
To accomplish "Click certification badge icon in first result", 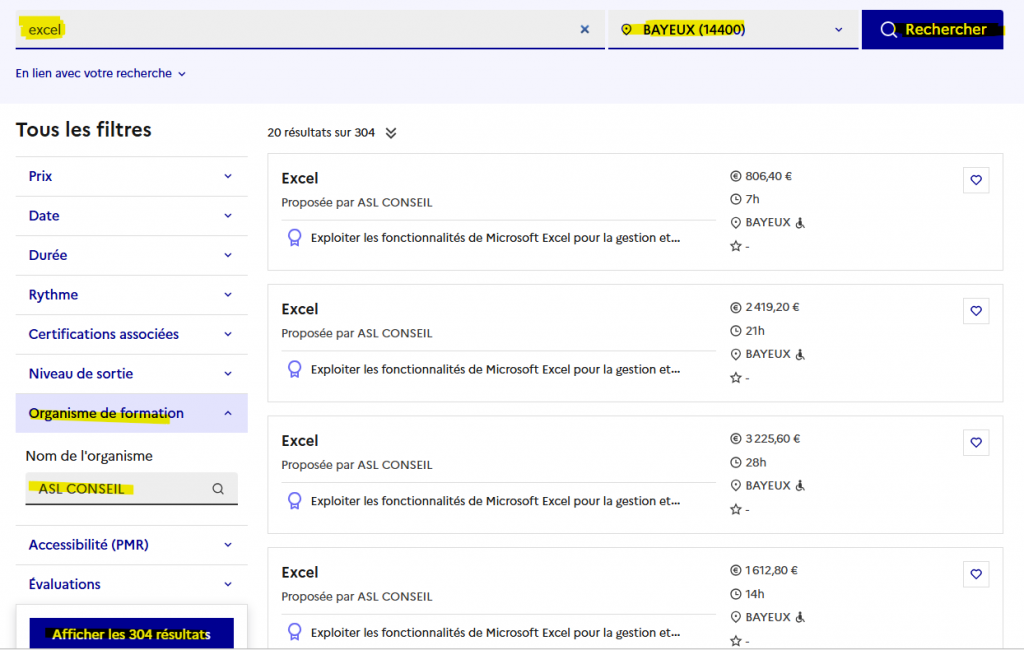I will (x=294, y=238).
